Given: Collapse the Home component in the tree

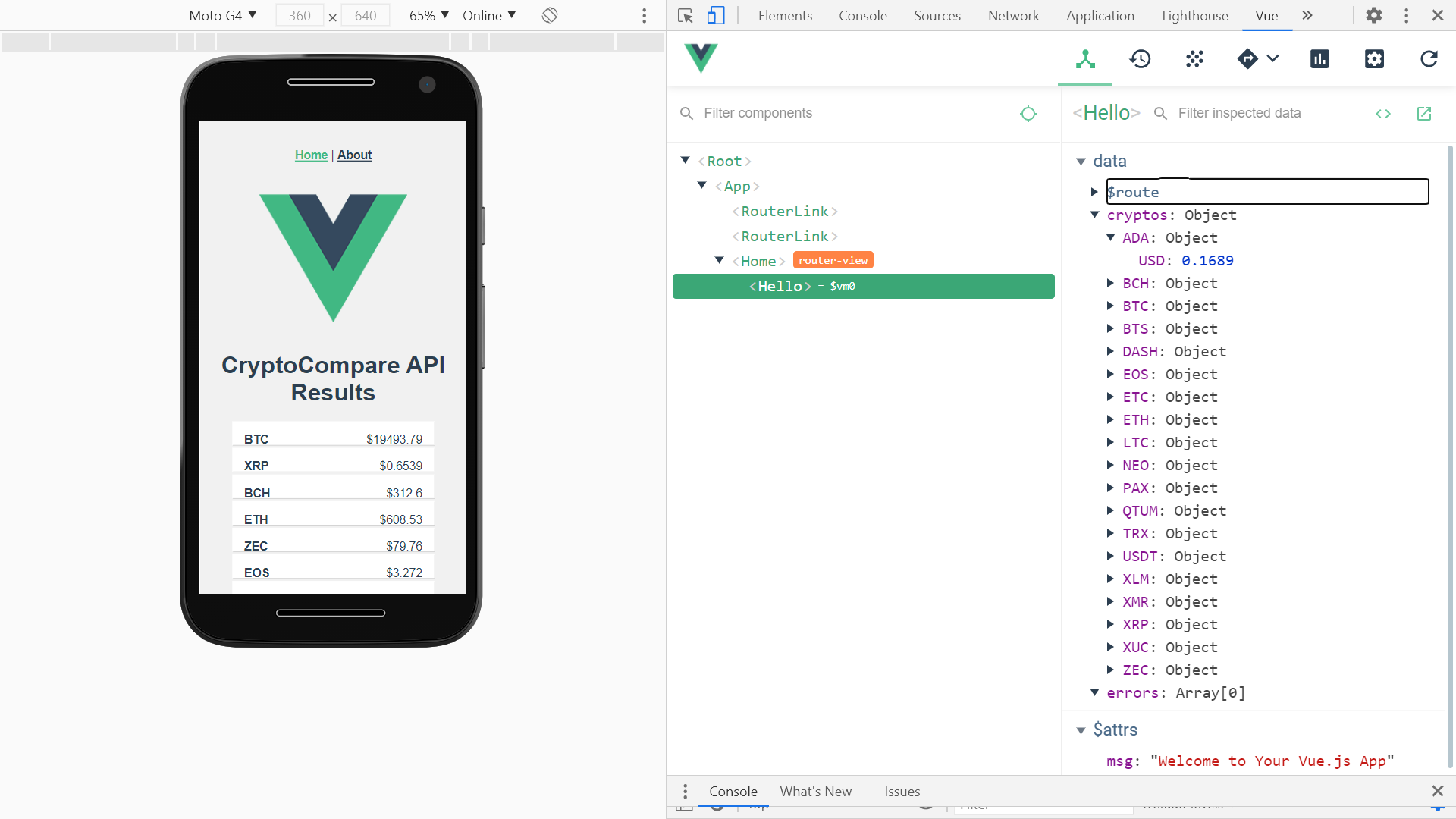Looking at the screenshot, I should point(719,261).
